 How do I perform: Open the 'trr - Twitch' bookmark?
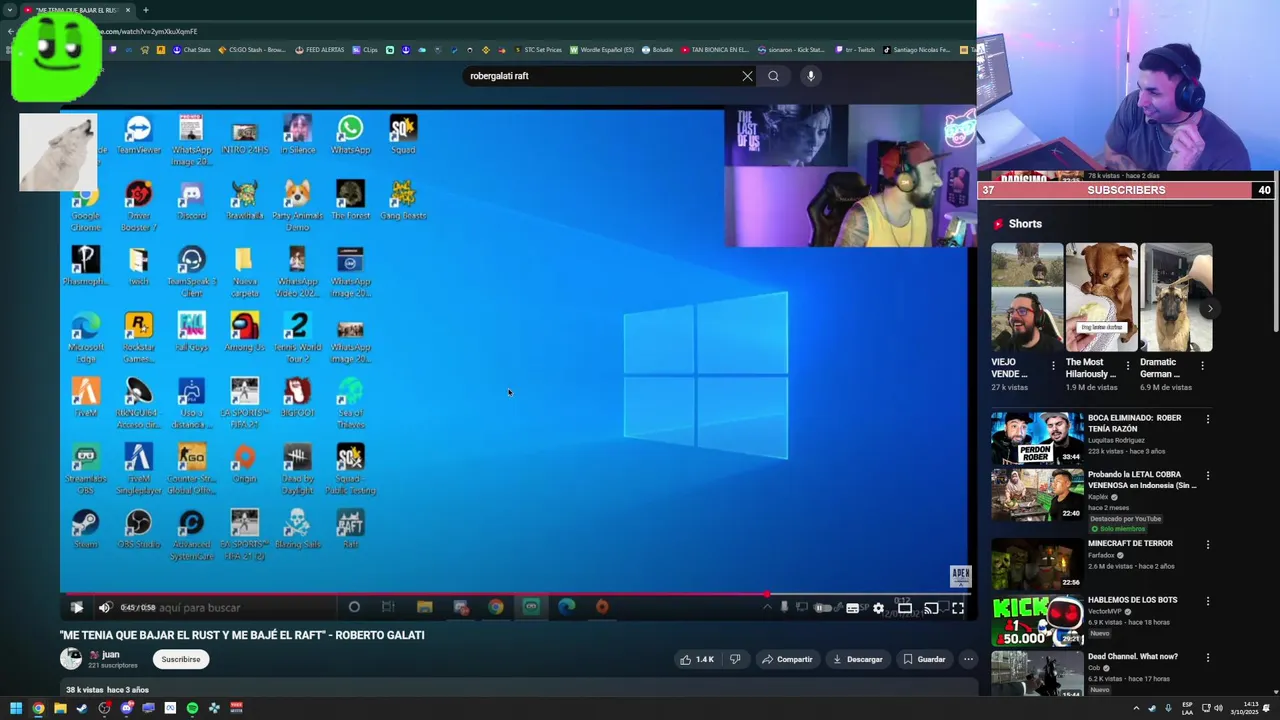coord(854,50)
